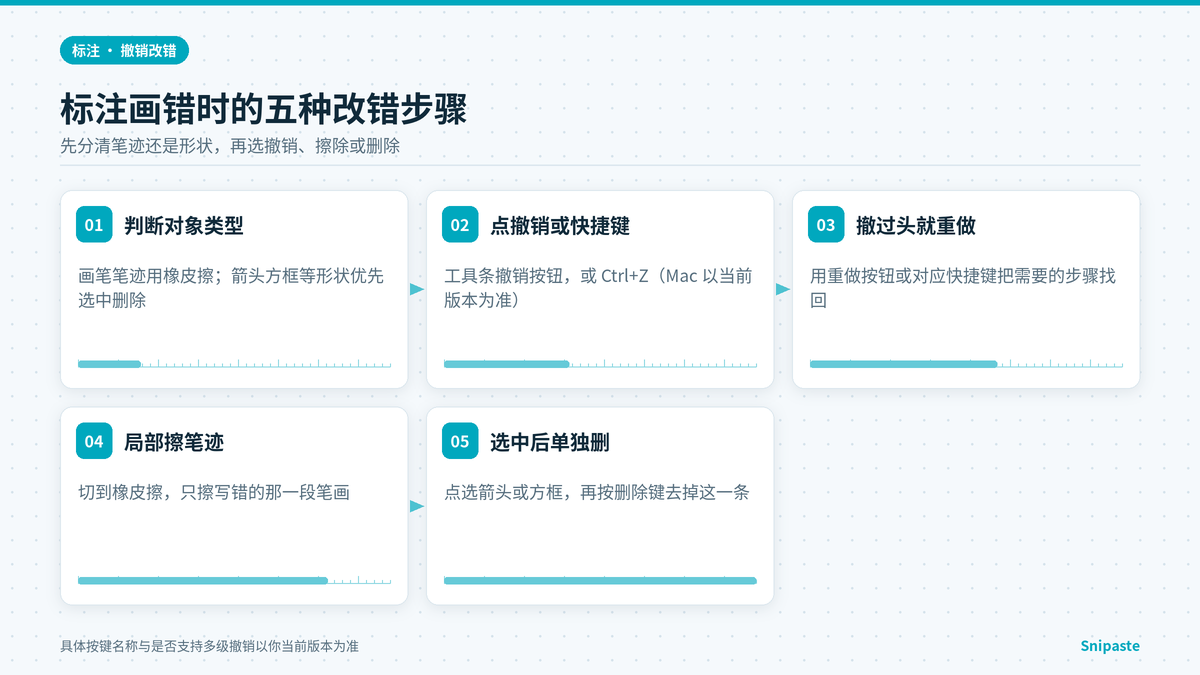Click subtitle 先分清笔迹还是形状，再选撤销、擦除或删除
The width and height of the screenshot is (1200, 675).
click(x=230, y=146)
